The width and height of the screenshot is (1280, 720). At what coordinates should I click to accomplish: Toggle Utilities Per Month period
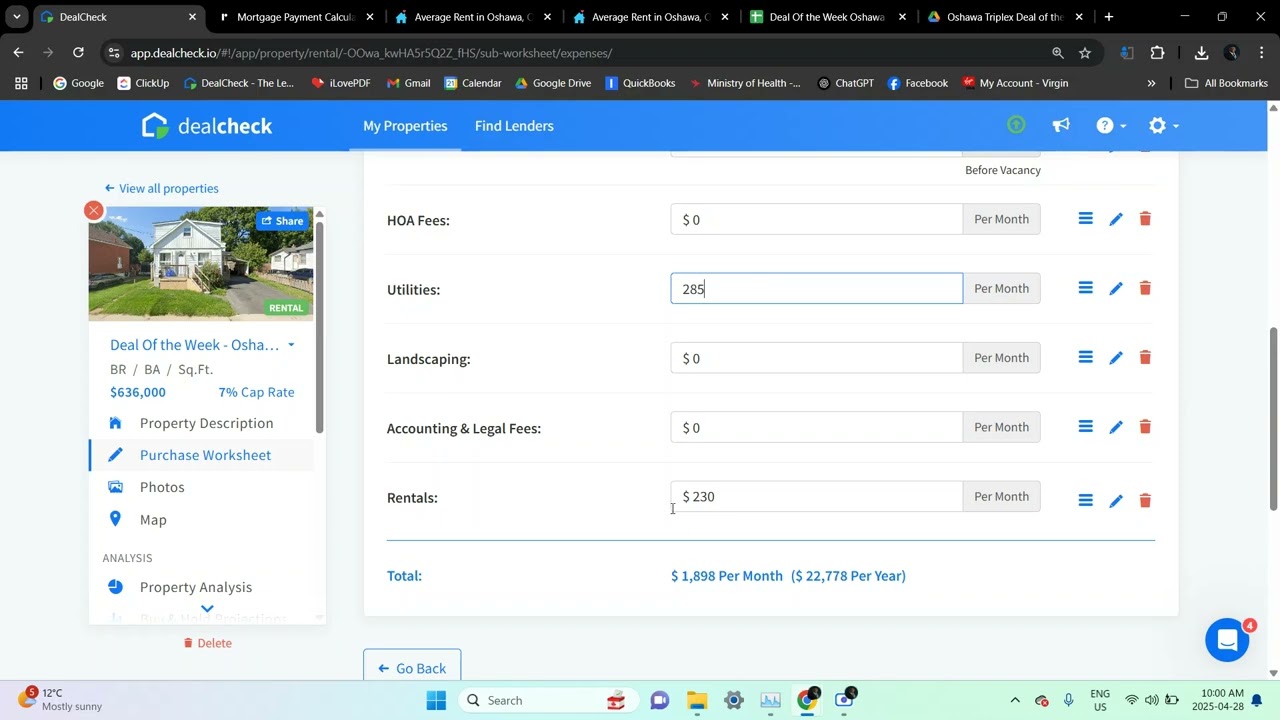[x=1001, y=288]
